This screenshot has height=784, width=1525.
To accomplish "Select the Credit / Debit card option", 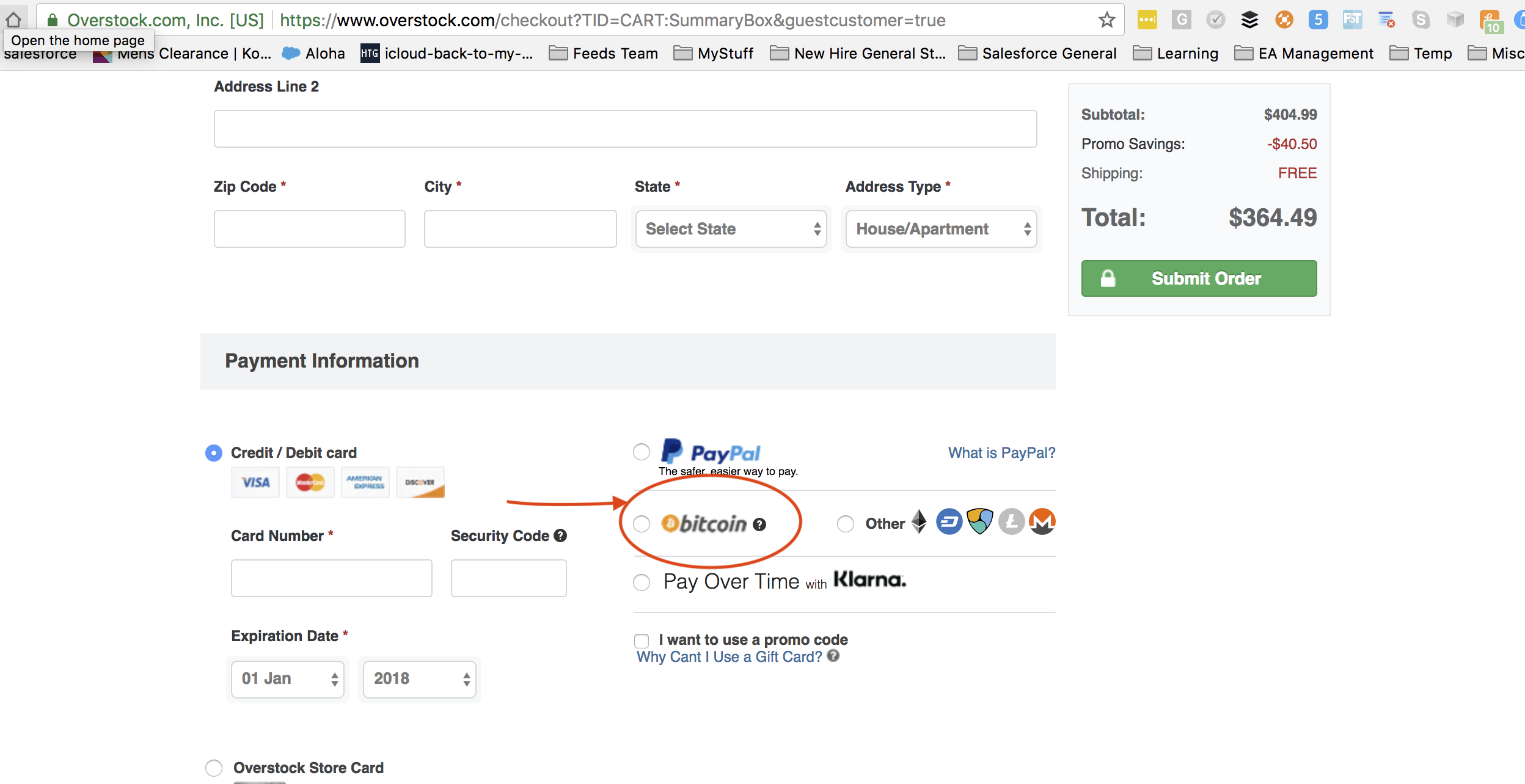I will click(x=214, y=453).
